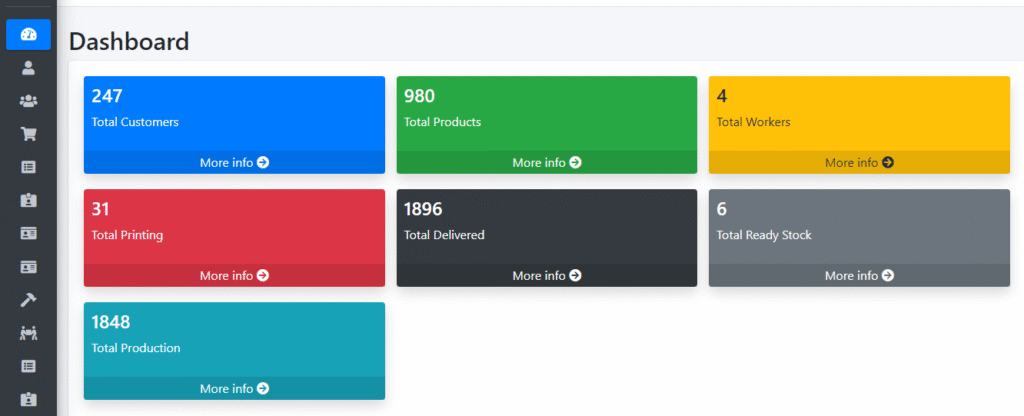The width and height of the screenshot is (1024, 416).
Task: Click the arrow circle icon on Total Workers card
Action: (x=888, y=163)
